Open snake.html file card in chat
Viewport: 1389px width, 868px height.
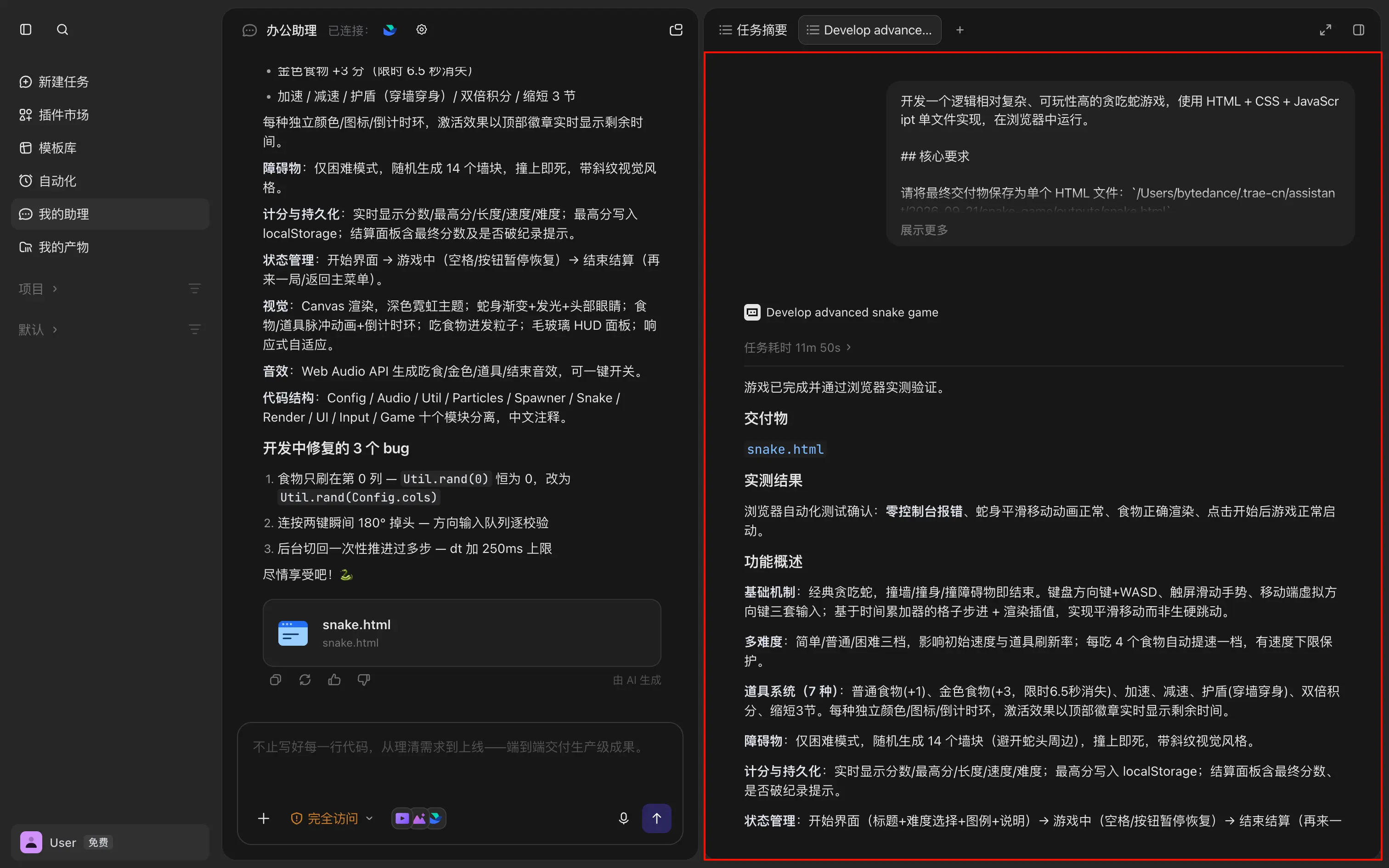click(x=462, y=633)
